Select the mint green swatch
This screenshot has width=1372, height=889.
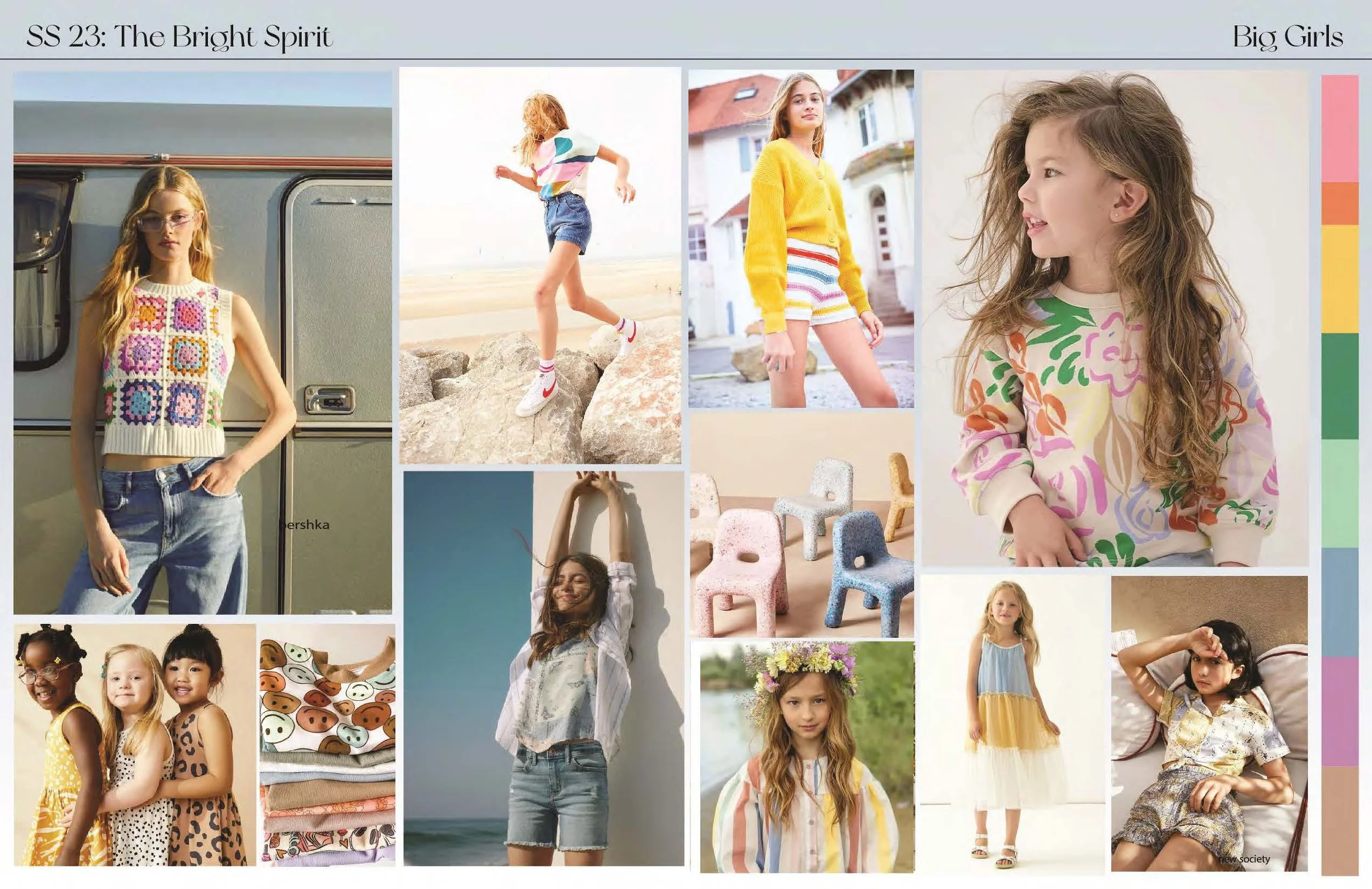[1340, 493]
